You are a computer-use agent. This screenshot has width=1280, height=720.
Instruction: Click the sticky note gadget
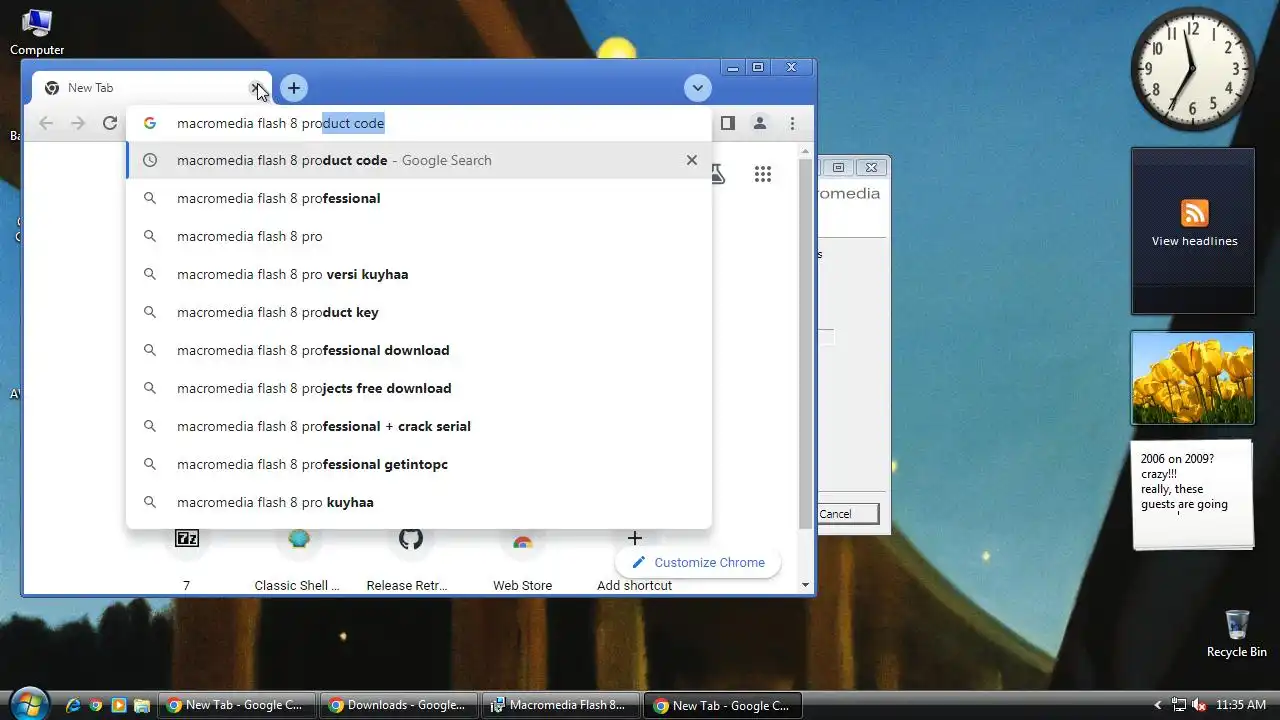(1192, 494)
